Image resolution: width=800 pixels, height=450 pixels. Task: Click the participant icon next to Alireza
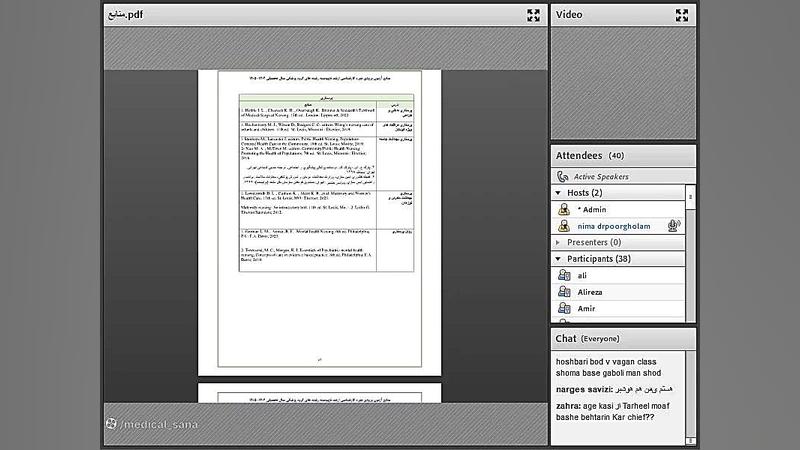click(564, 291)
